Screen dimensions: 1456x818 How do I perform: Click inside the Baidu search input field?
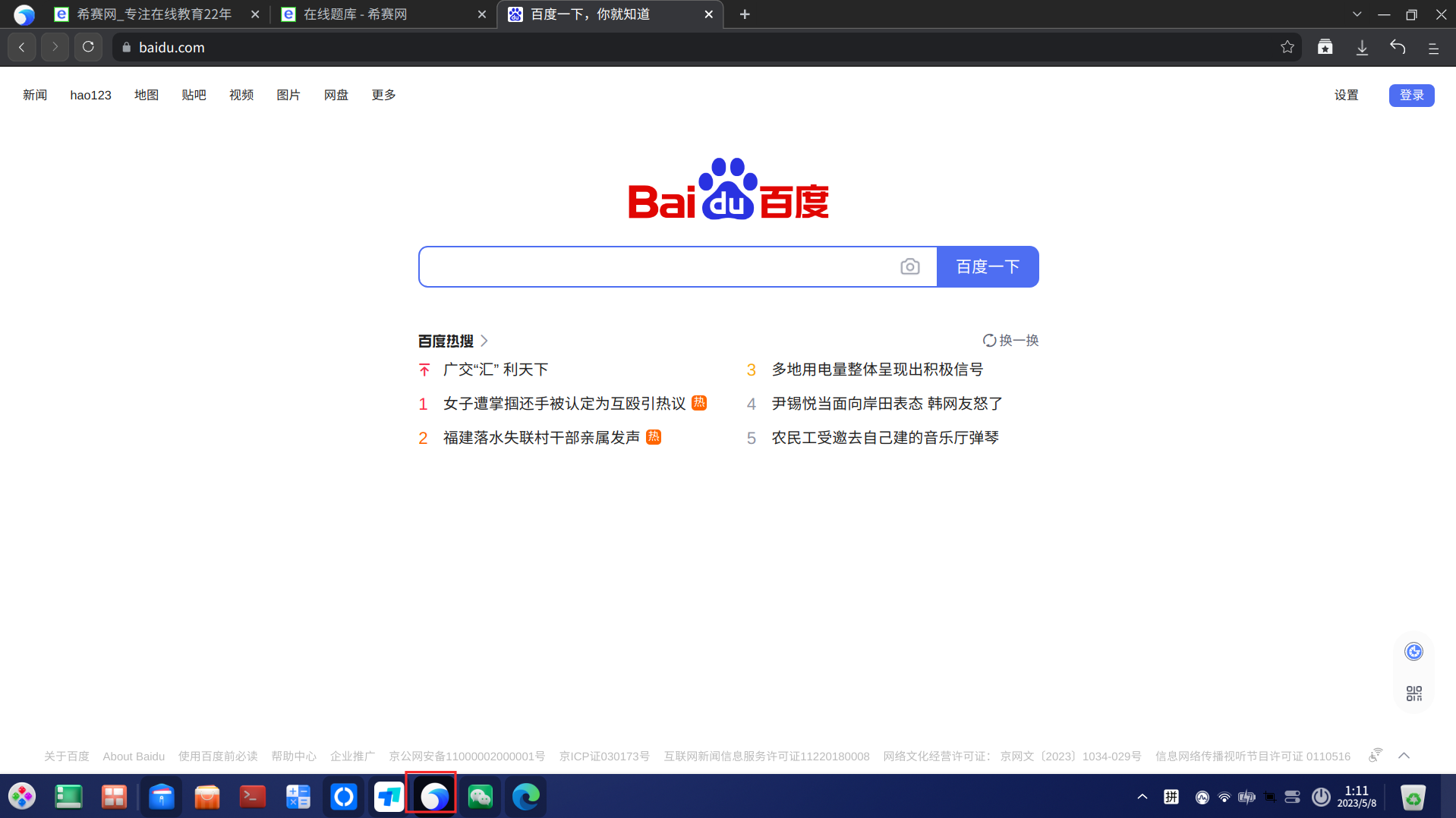pyautogui.click(x=660, y=266)
